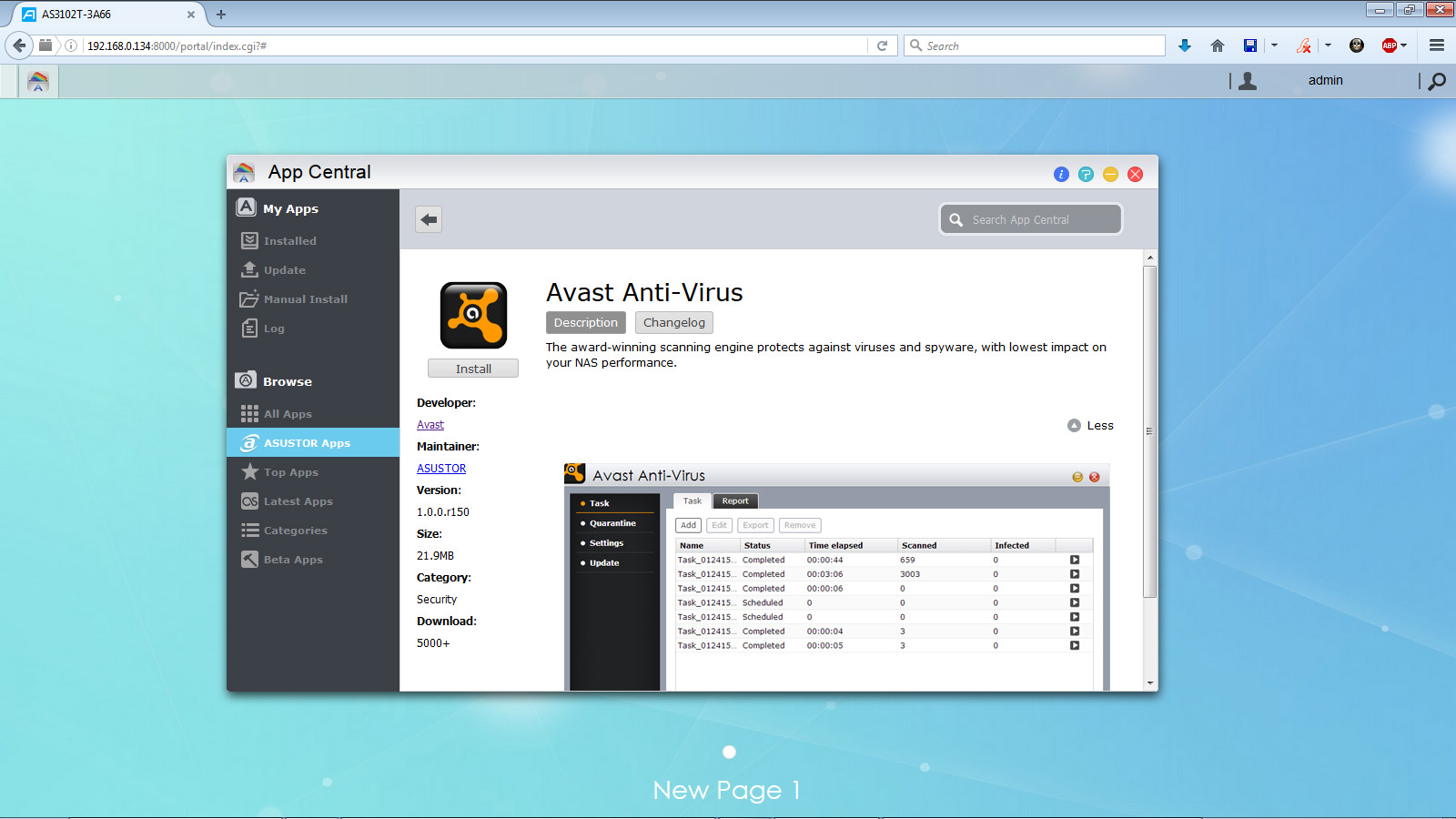Click the Avast Anti-Virus preview screenshot
This screenshot has width=1456, height=819.
[837, 577]
